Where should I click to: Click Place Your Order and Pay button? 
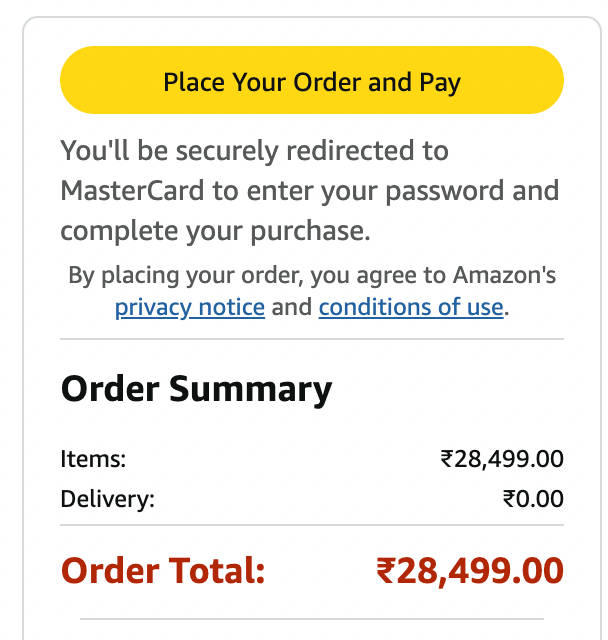[311, 81]
